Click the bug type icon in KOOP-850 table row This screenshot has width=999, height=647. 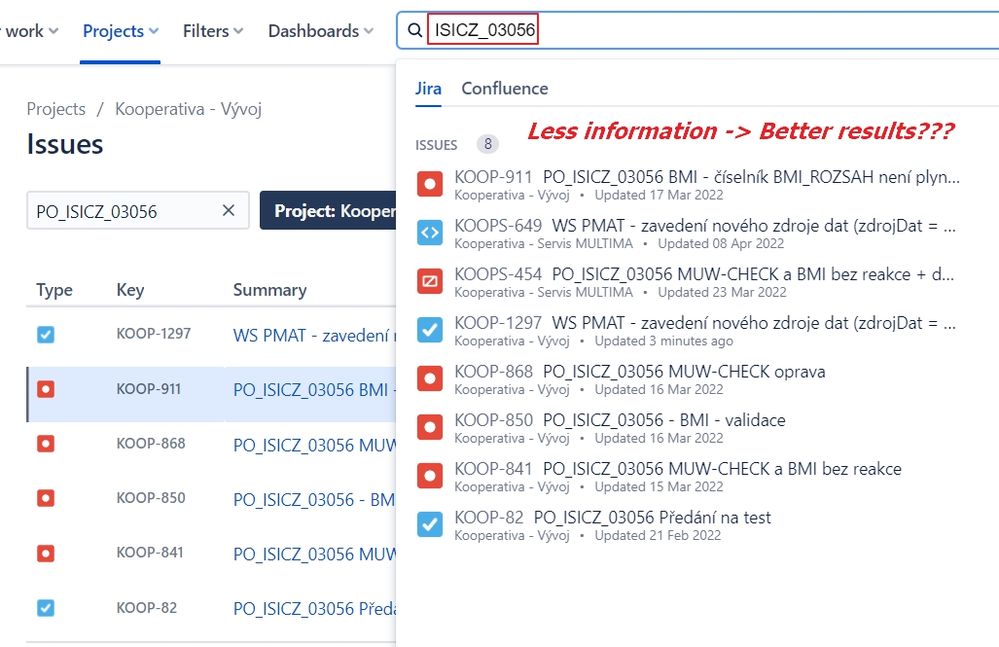(46, 498)
